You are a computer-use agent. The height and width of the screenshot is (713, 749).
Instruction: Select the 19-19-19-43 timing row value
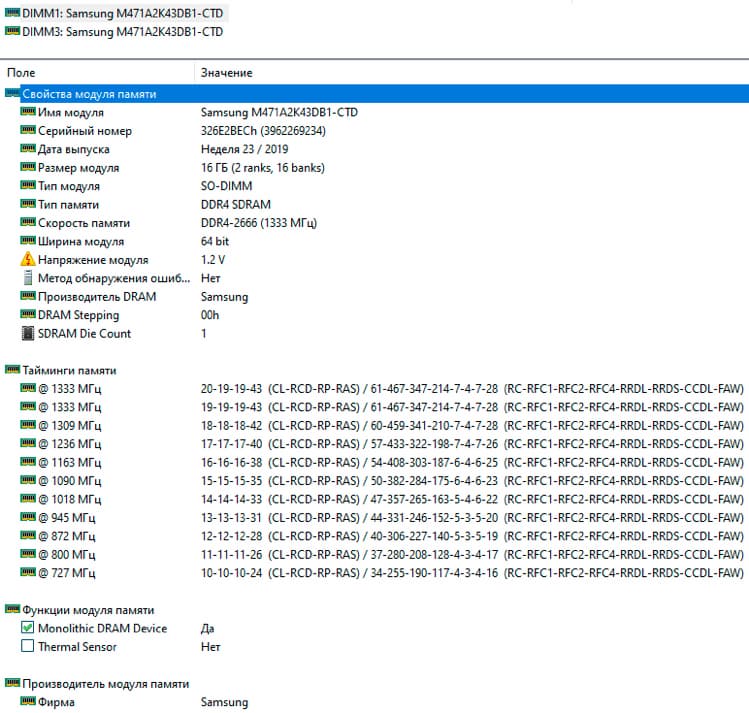[x=472, y=407]
